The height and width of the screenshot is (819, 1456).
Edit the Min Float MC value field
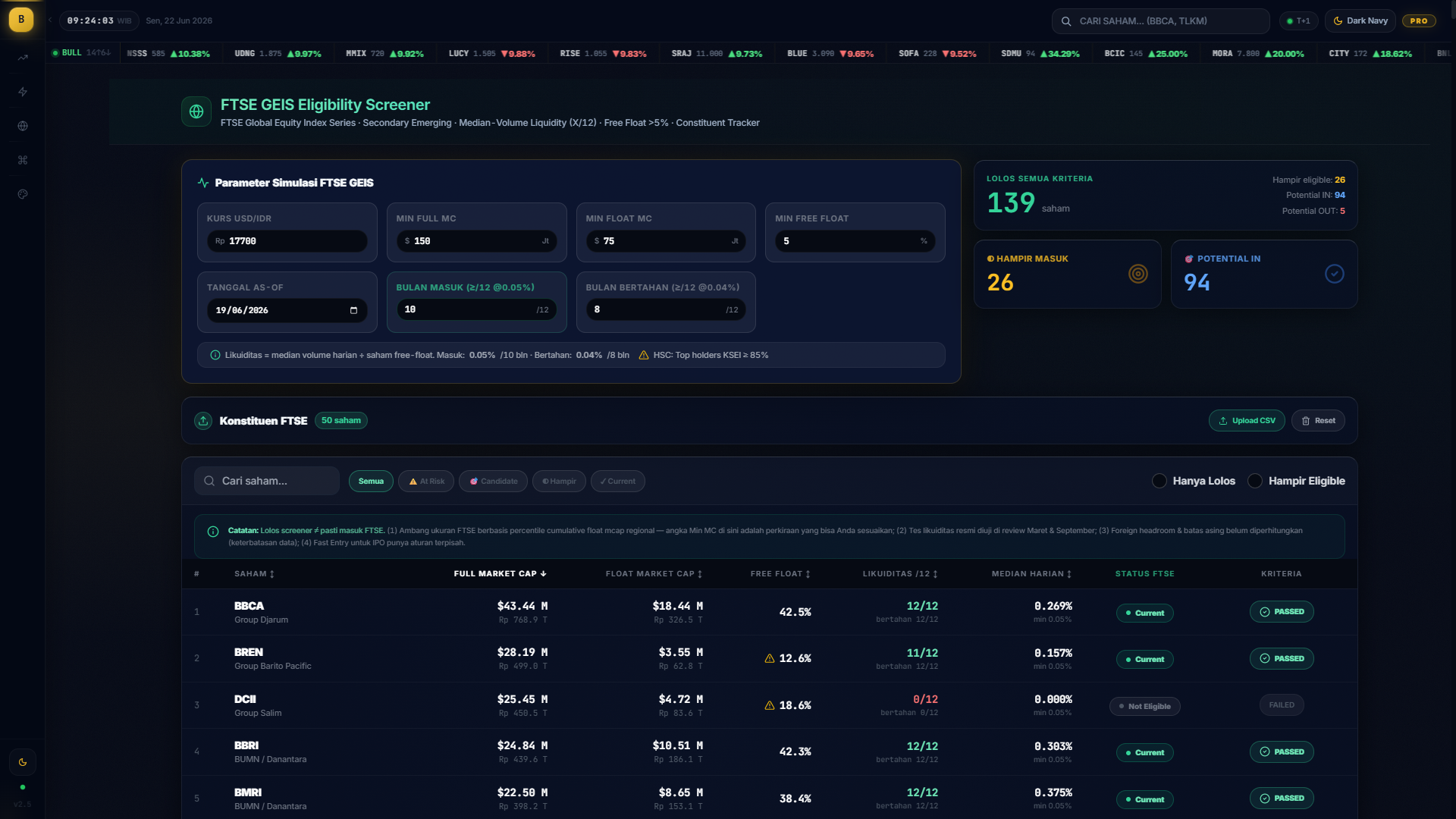tap(666, 241)
